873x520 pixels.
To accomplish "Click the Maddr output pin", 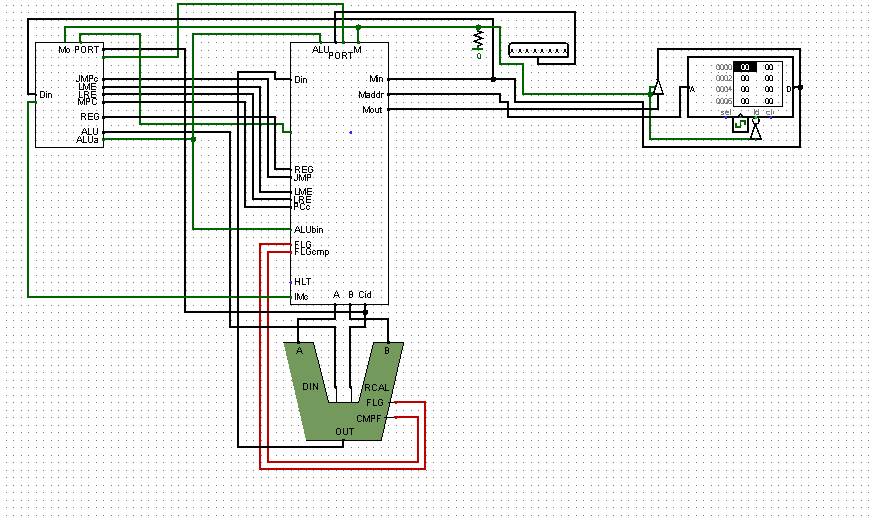I will (371, 95).
